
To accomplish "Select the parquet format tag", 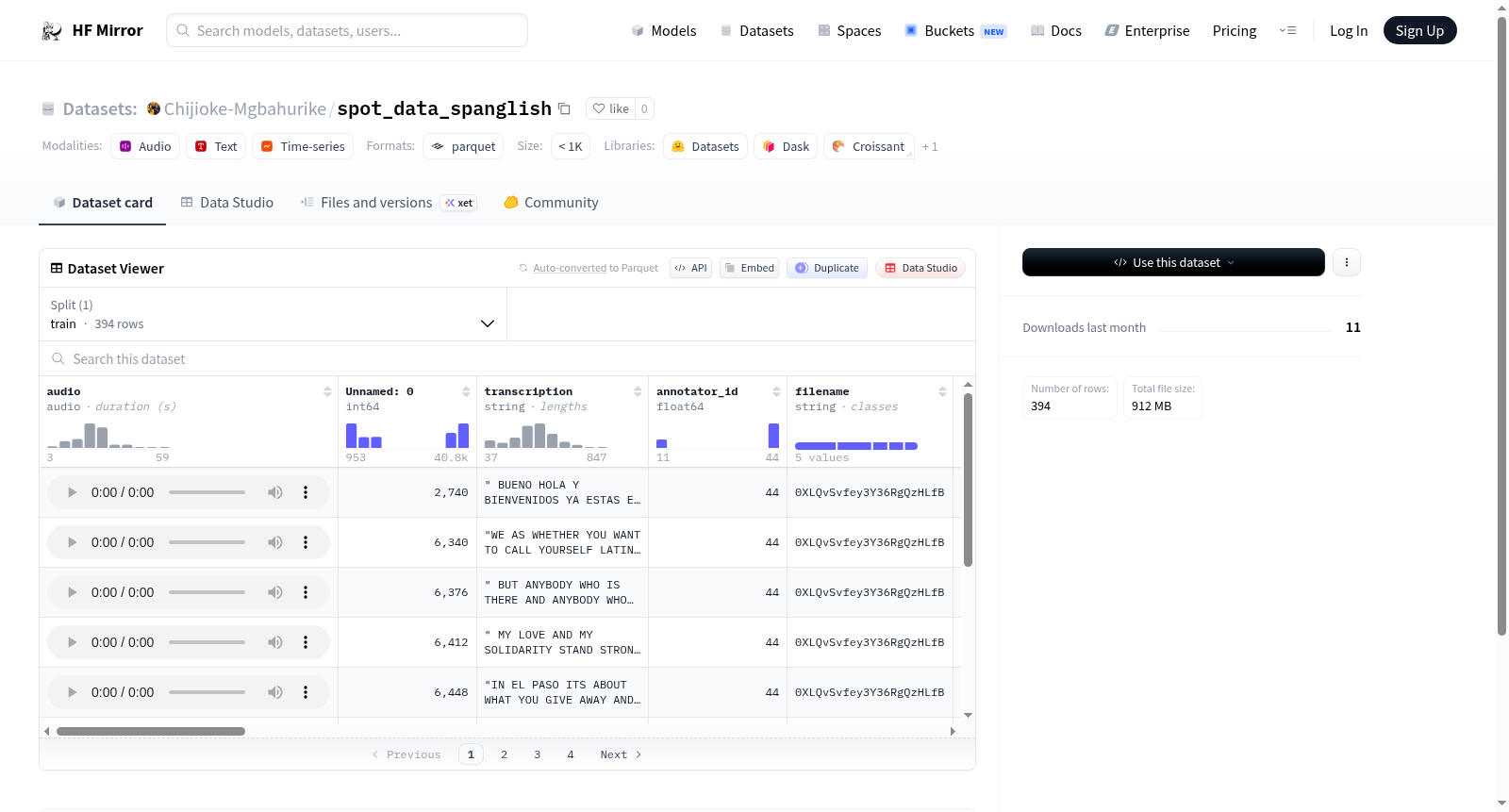I will point(463,146).
